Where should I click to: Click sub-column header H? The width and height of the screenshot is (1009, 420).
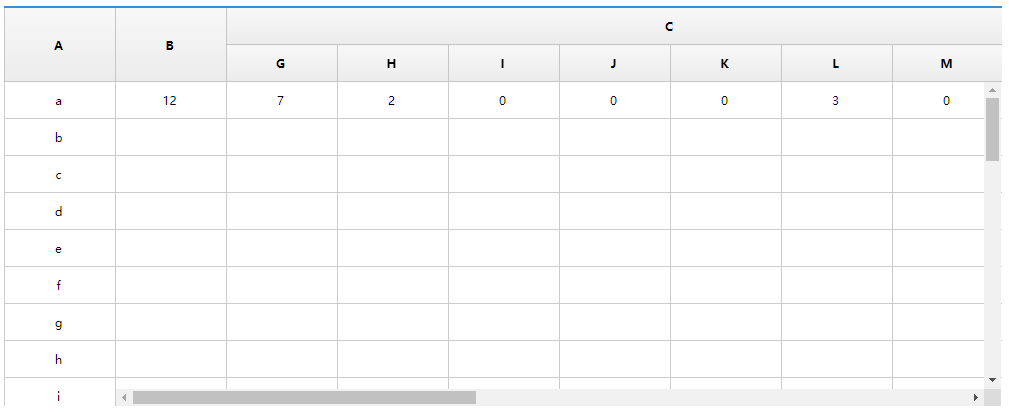(393, 63)
